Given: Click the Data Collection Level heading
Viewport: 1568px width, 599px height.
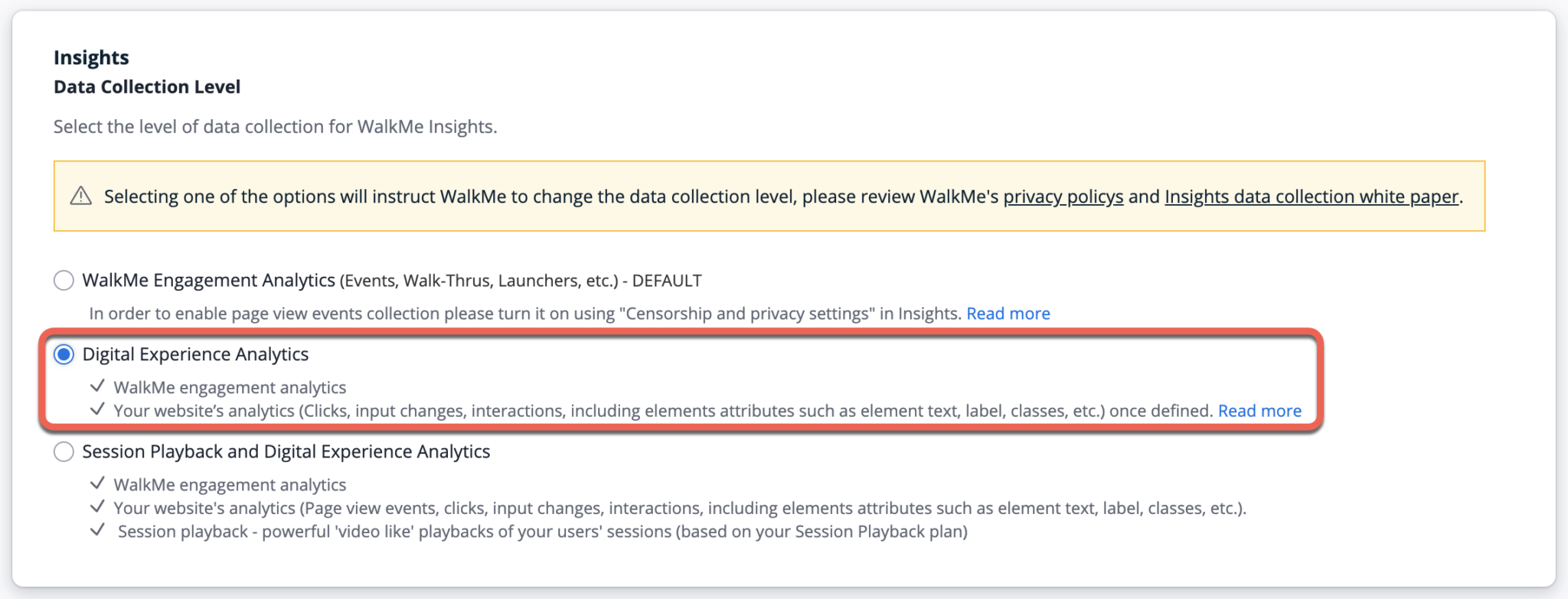Looking at the screenshot, I should tap(145, 86).
